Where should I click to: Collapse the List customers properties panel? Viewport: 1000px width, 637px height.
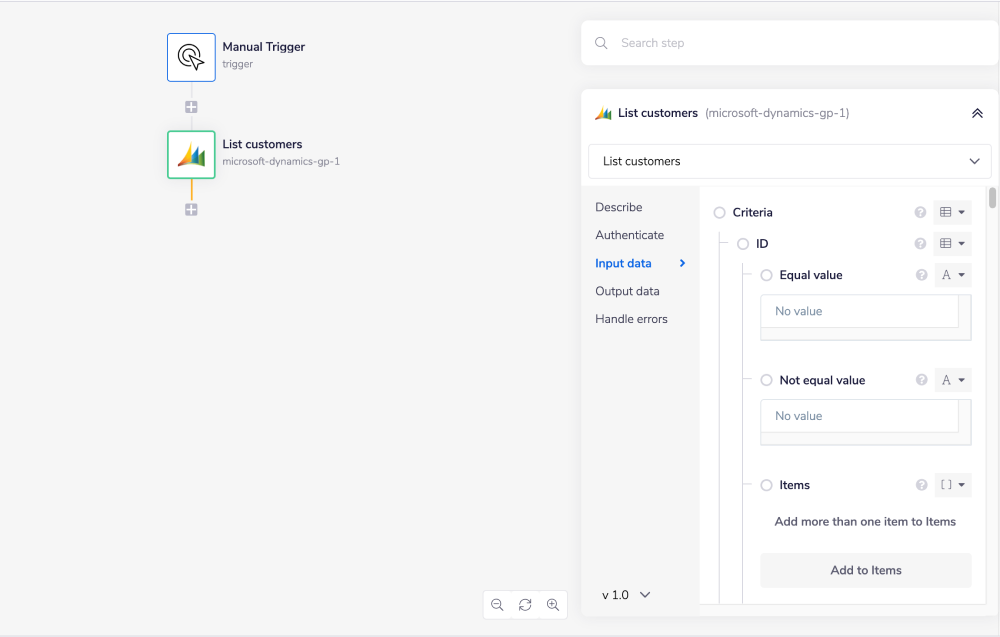977,114
